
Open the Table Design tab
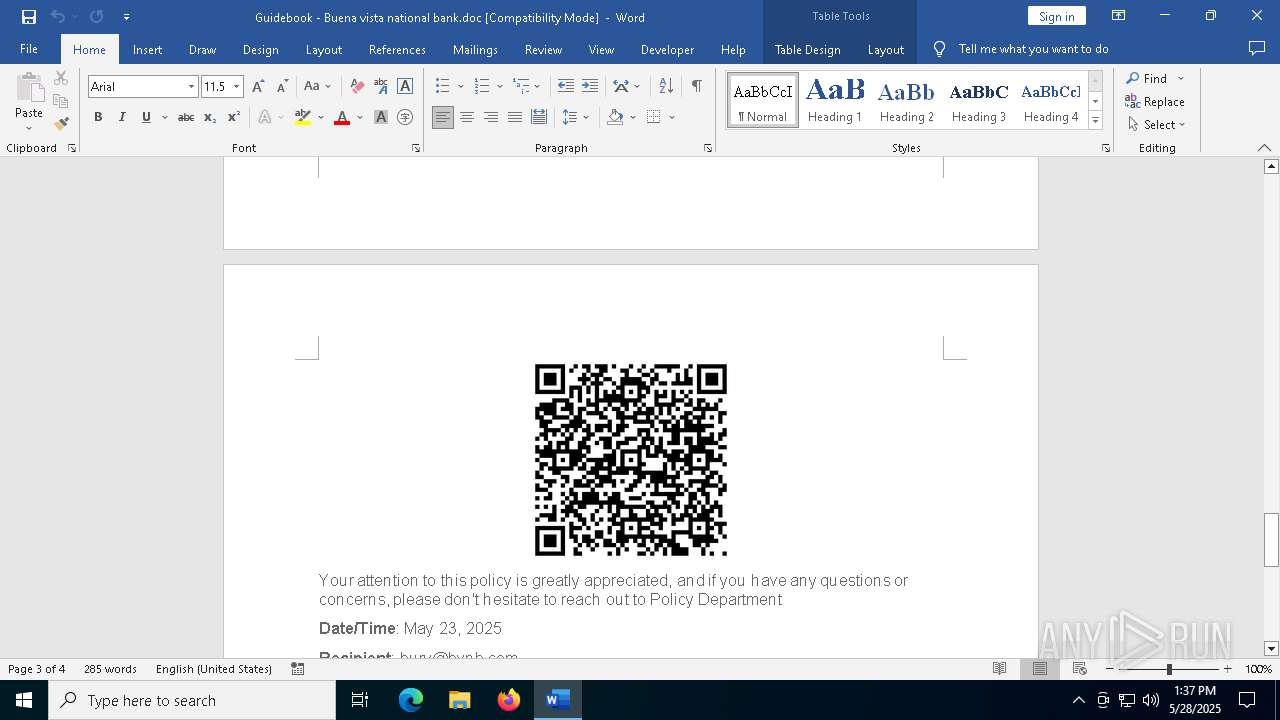[x=808, y=49]
